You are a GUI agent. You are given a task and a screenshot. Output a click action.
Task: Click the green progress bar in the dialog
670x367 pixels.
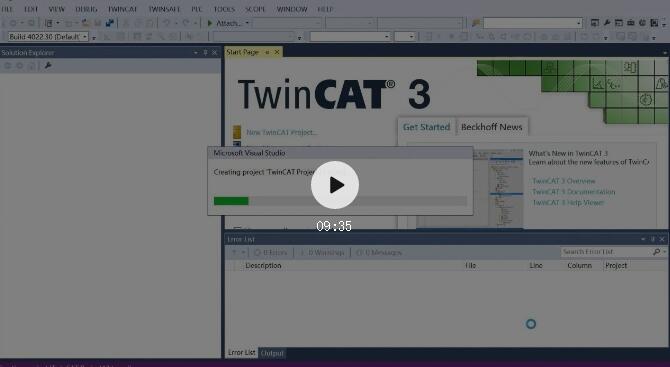(x=231, y=201)
